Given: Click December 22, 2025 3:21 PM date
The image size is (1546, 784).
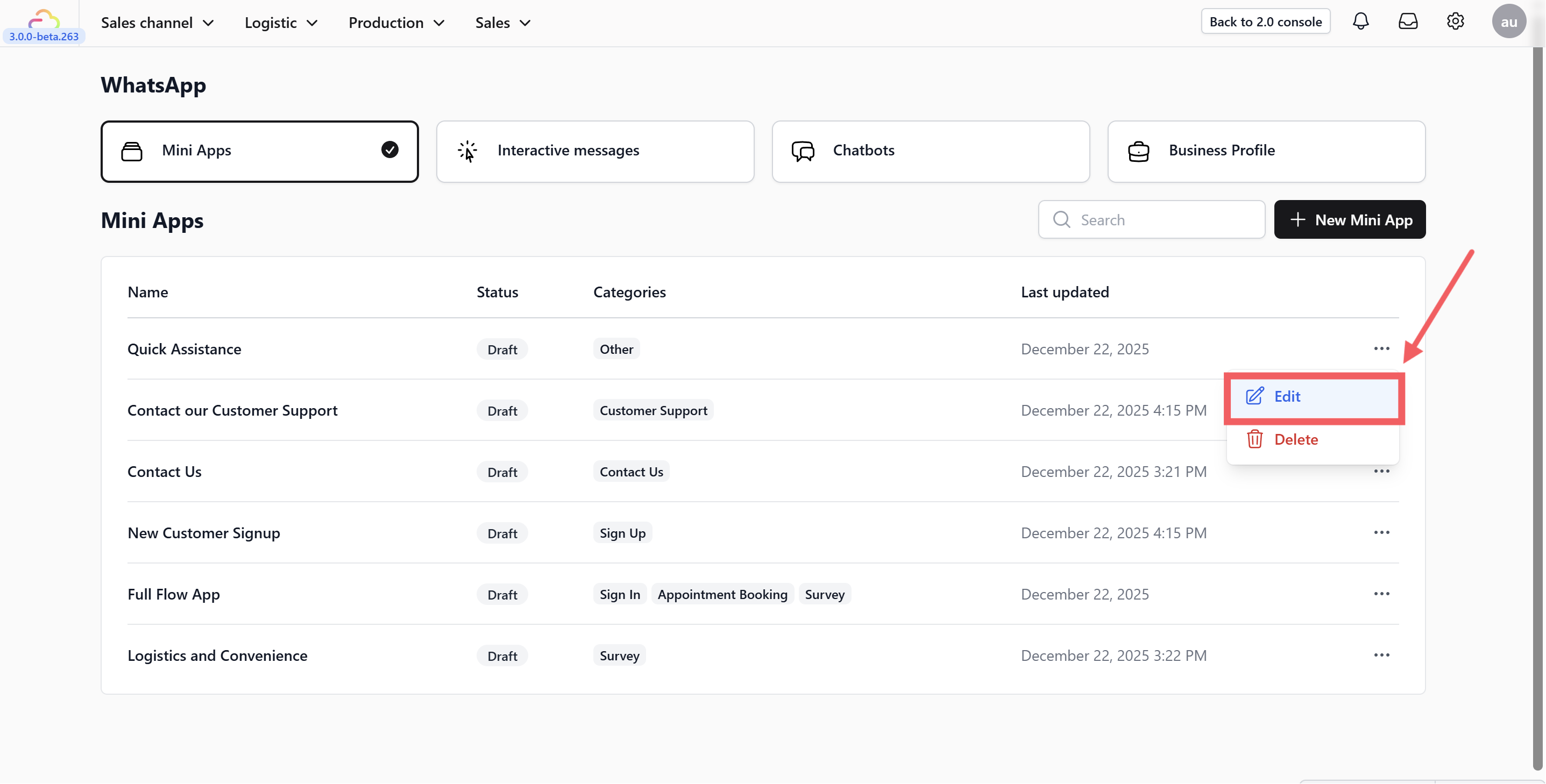Looking at the screenshot, I should point(1114,472).
